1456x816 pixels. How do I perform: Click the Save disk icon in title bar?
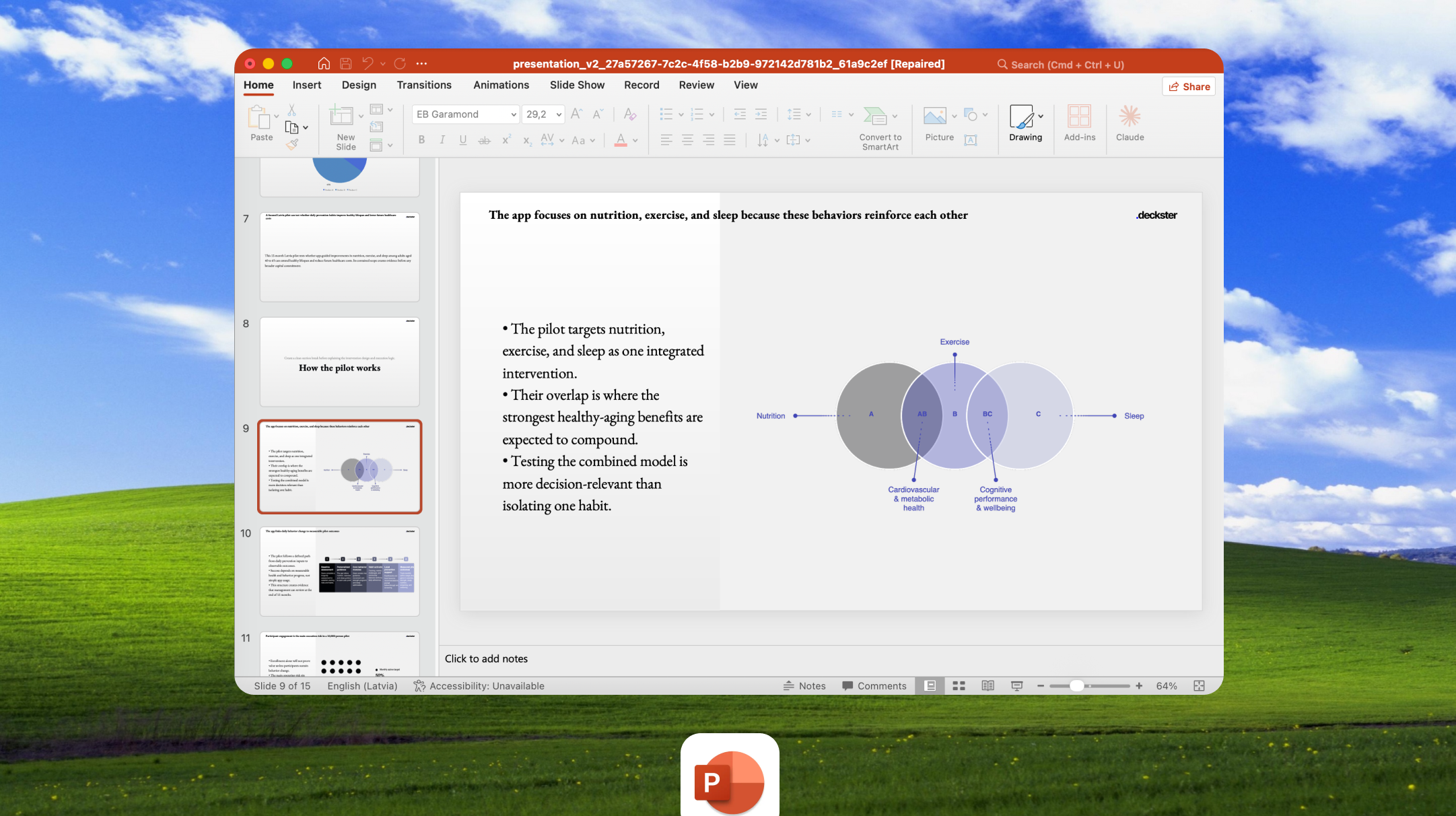345,63
